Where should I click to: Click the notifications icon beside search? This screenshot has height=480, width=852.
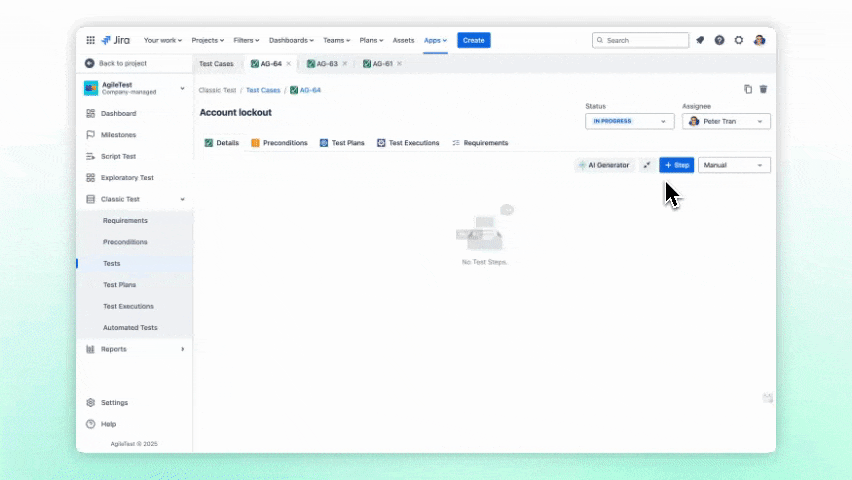(700, 40)
